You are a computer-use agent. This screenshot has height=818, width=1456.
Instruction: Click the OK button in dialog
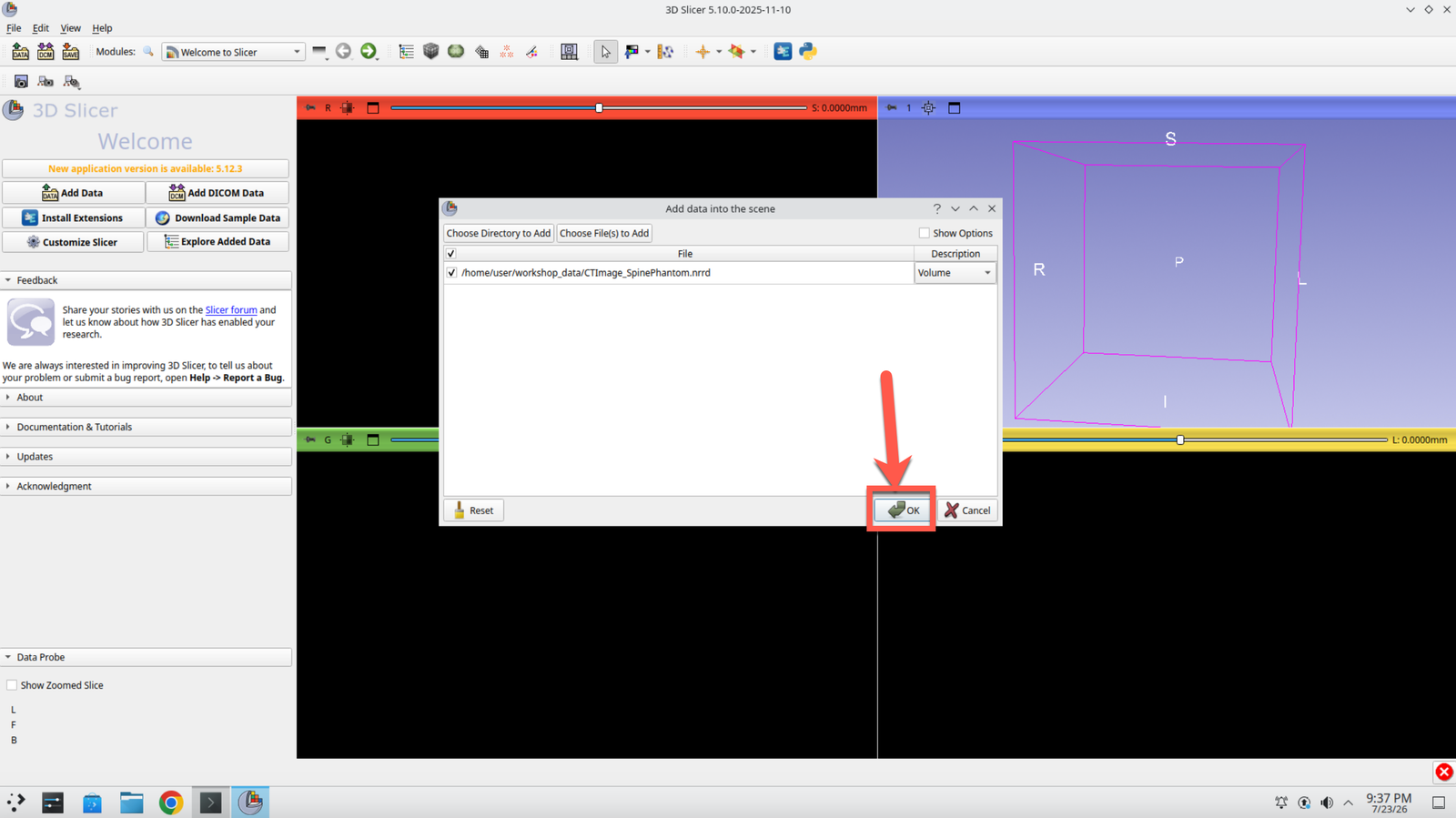pyautogui.click(x=903, y=510)
